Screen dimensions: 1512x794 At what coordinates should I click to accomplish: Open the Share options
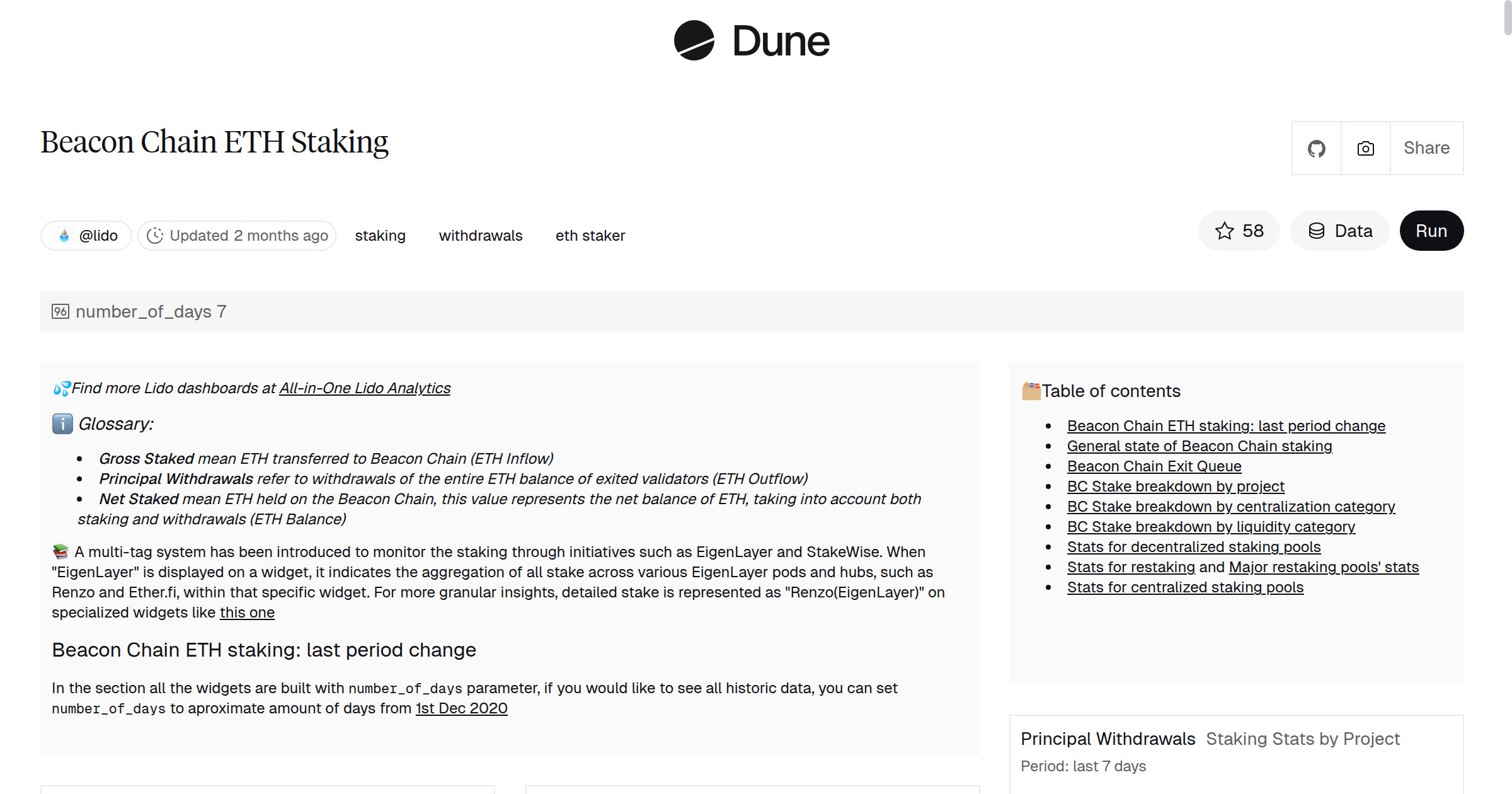1426,148
